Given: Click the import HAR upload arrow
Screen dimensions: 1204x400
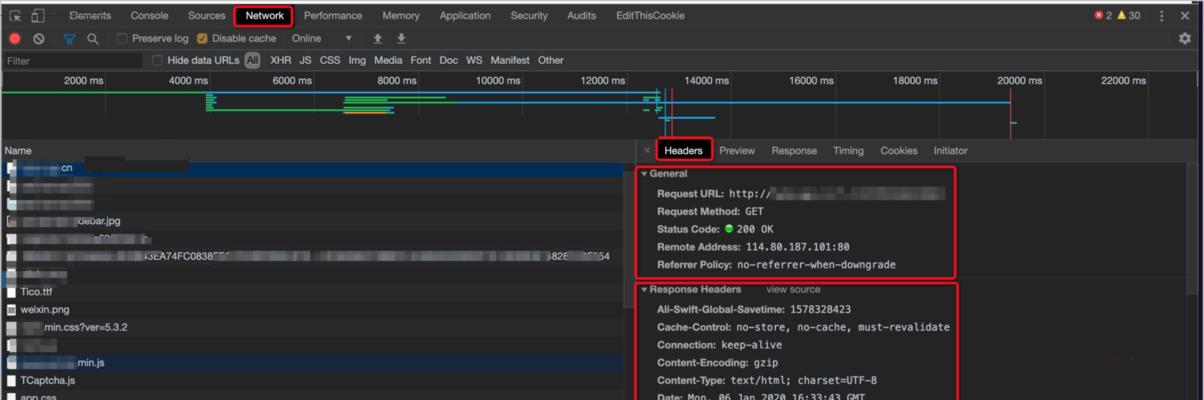Looking at the screenshot, I should pos(378,39).
